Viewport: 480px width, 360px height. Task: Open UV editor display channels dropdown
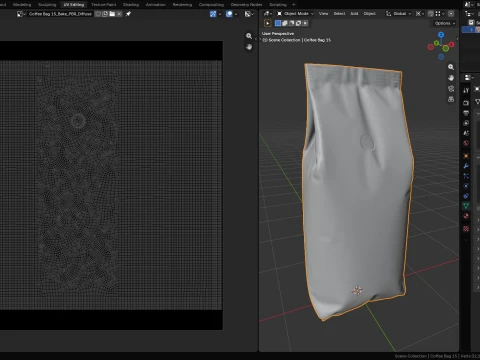pyautogui.click(x=249, y=14)
